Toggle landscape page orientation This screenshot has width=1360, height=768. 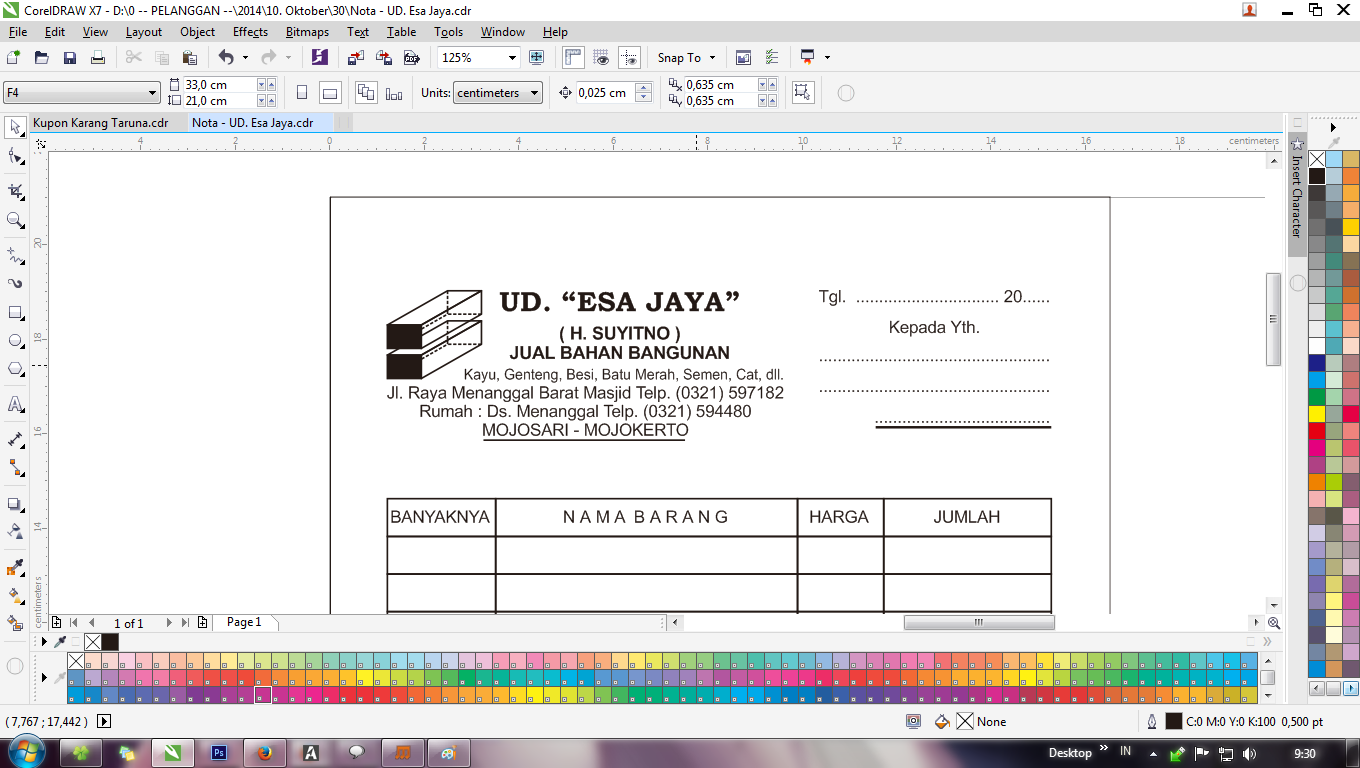330,91
